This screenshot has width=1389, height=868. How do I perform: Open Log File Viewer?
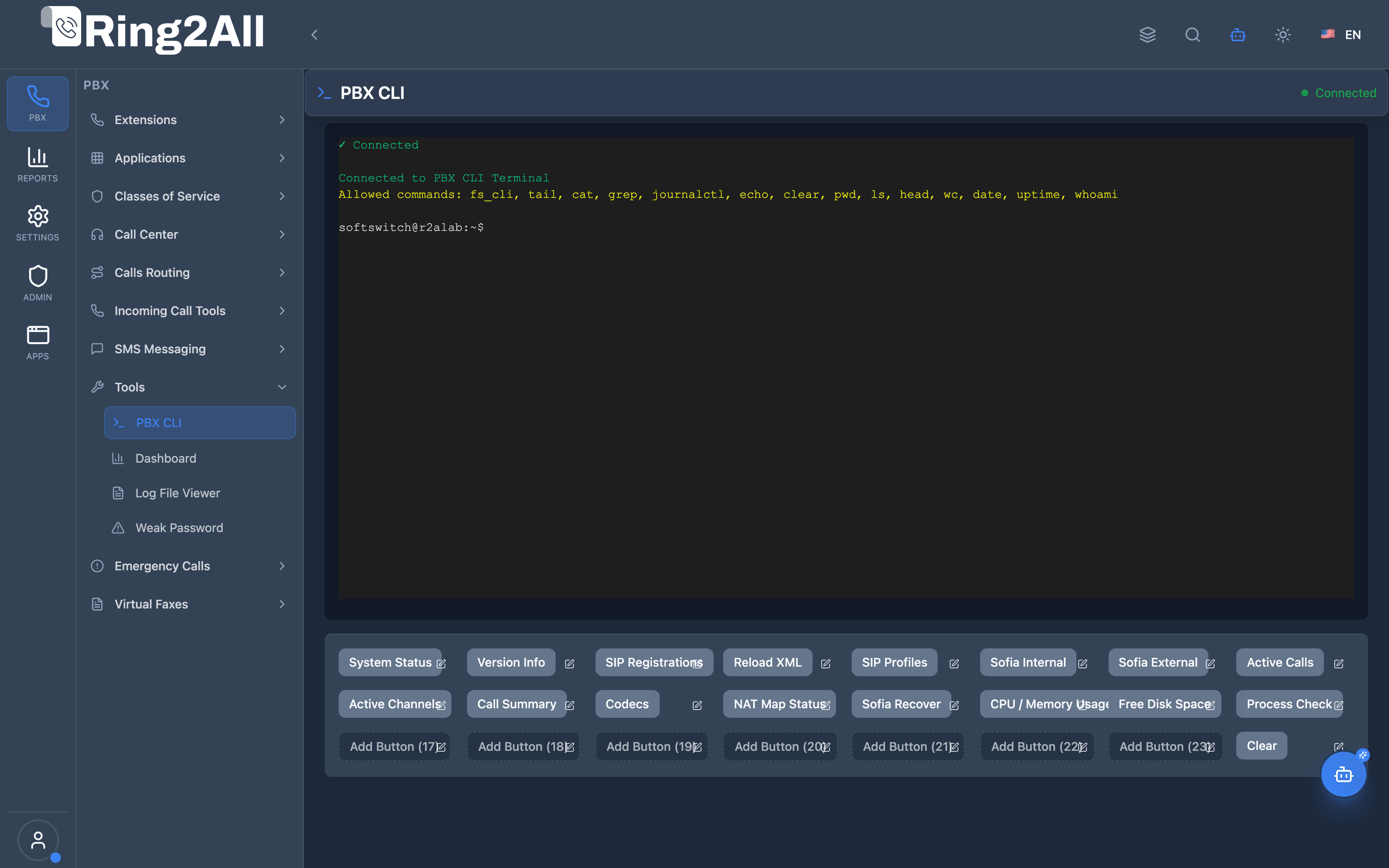200,493
